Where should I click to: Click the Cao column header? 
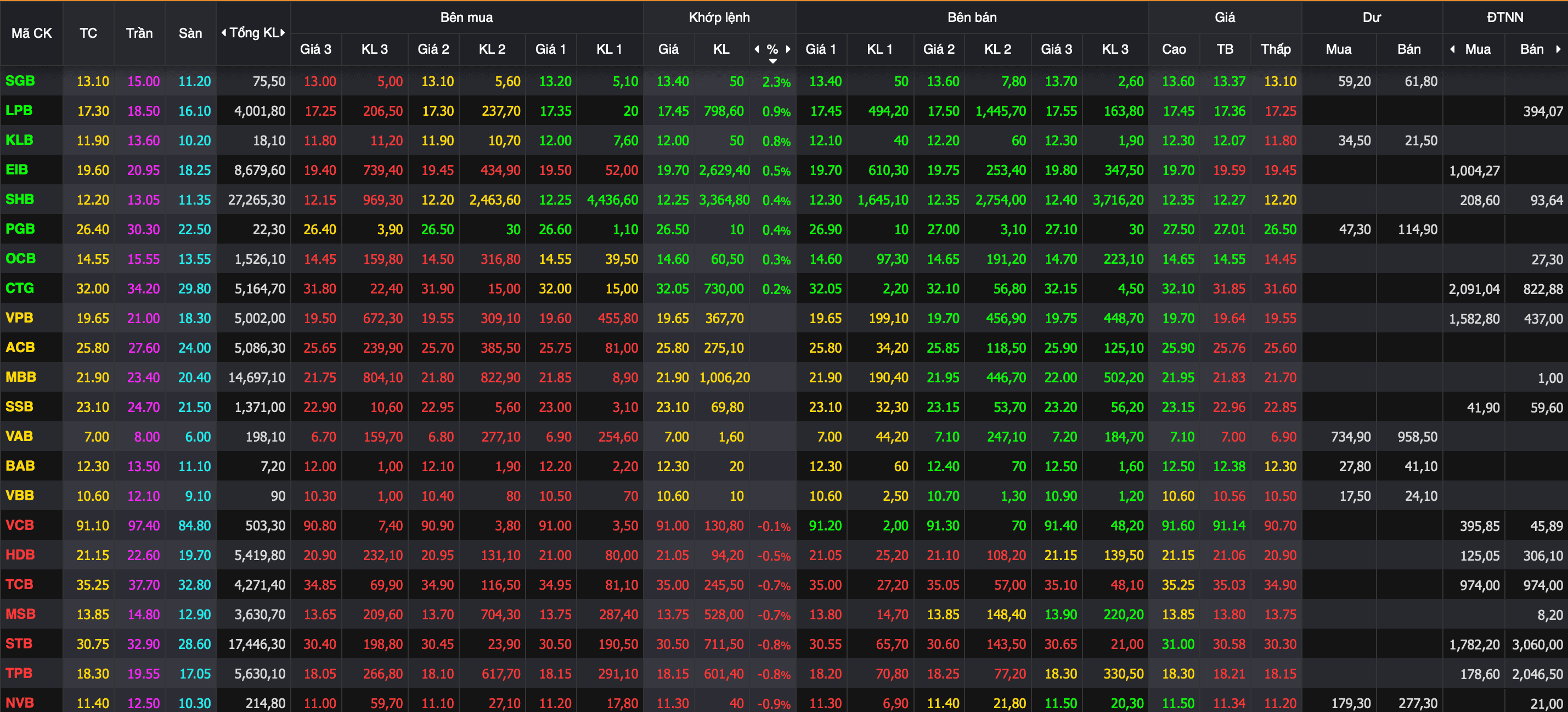(1174, 49)
